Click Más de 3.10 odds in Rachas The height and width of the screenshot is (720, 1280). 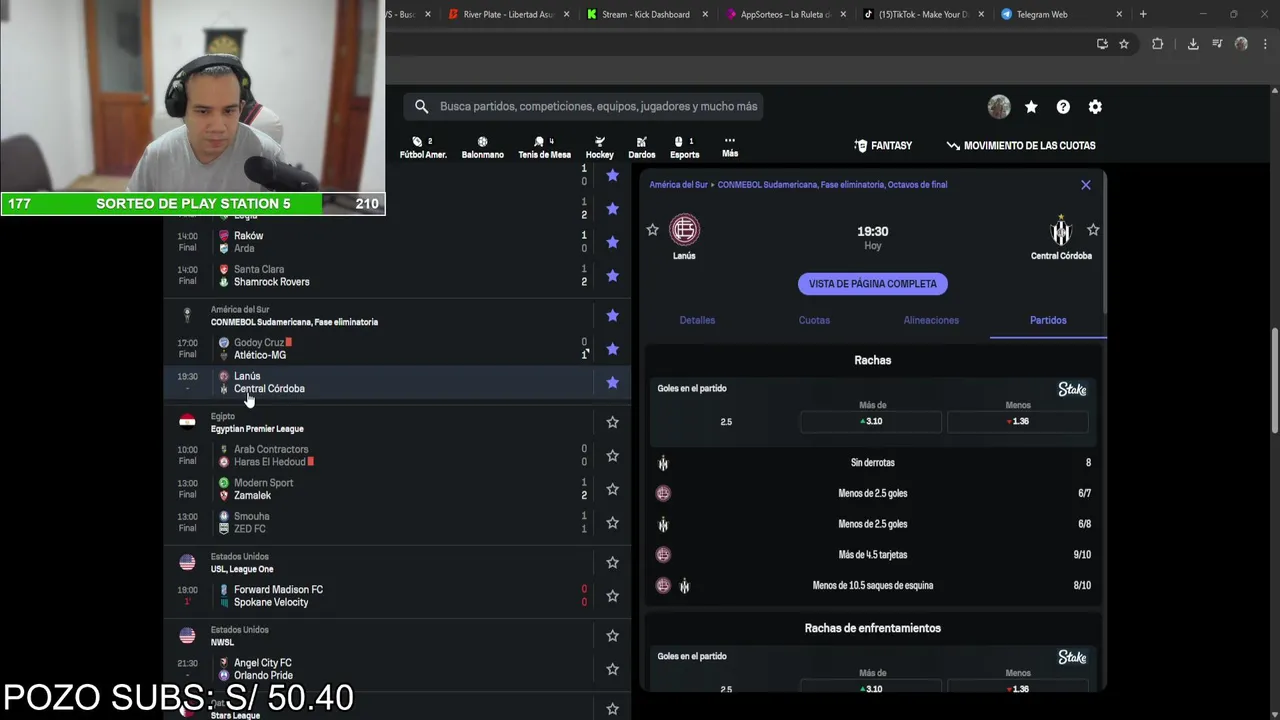point(872,421)
